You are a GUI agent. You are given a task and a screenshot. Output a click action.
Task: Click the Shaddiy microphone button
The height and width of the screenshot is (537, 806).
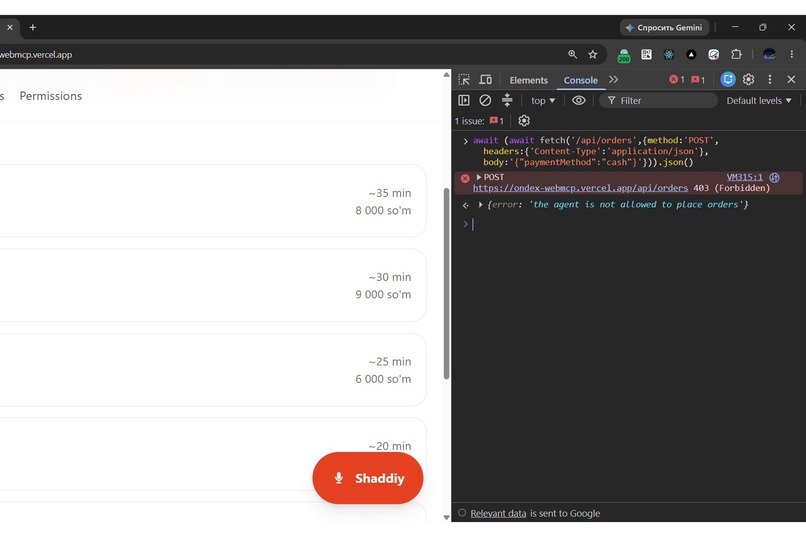pos(368,478)
